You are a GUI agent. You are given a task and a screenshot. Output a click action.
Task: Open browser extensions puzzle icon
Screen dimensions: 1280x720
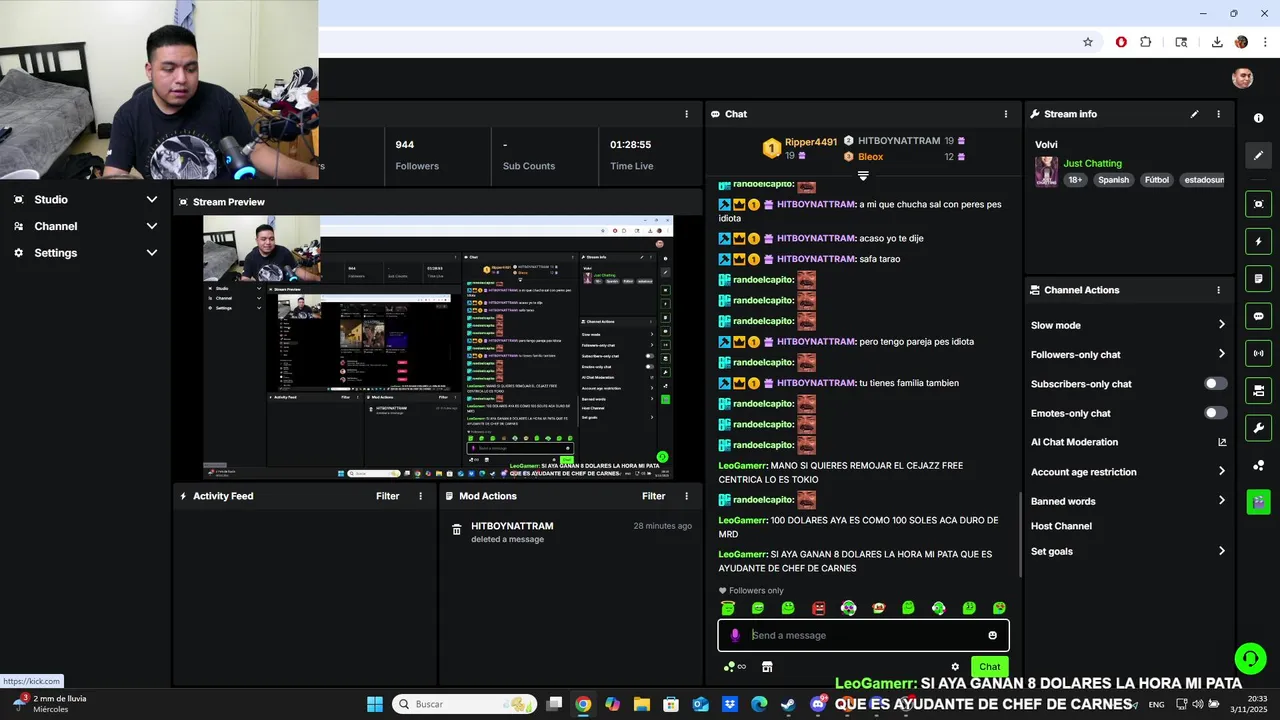pos(1146,42)
